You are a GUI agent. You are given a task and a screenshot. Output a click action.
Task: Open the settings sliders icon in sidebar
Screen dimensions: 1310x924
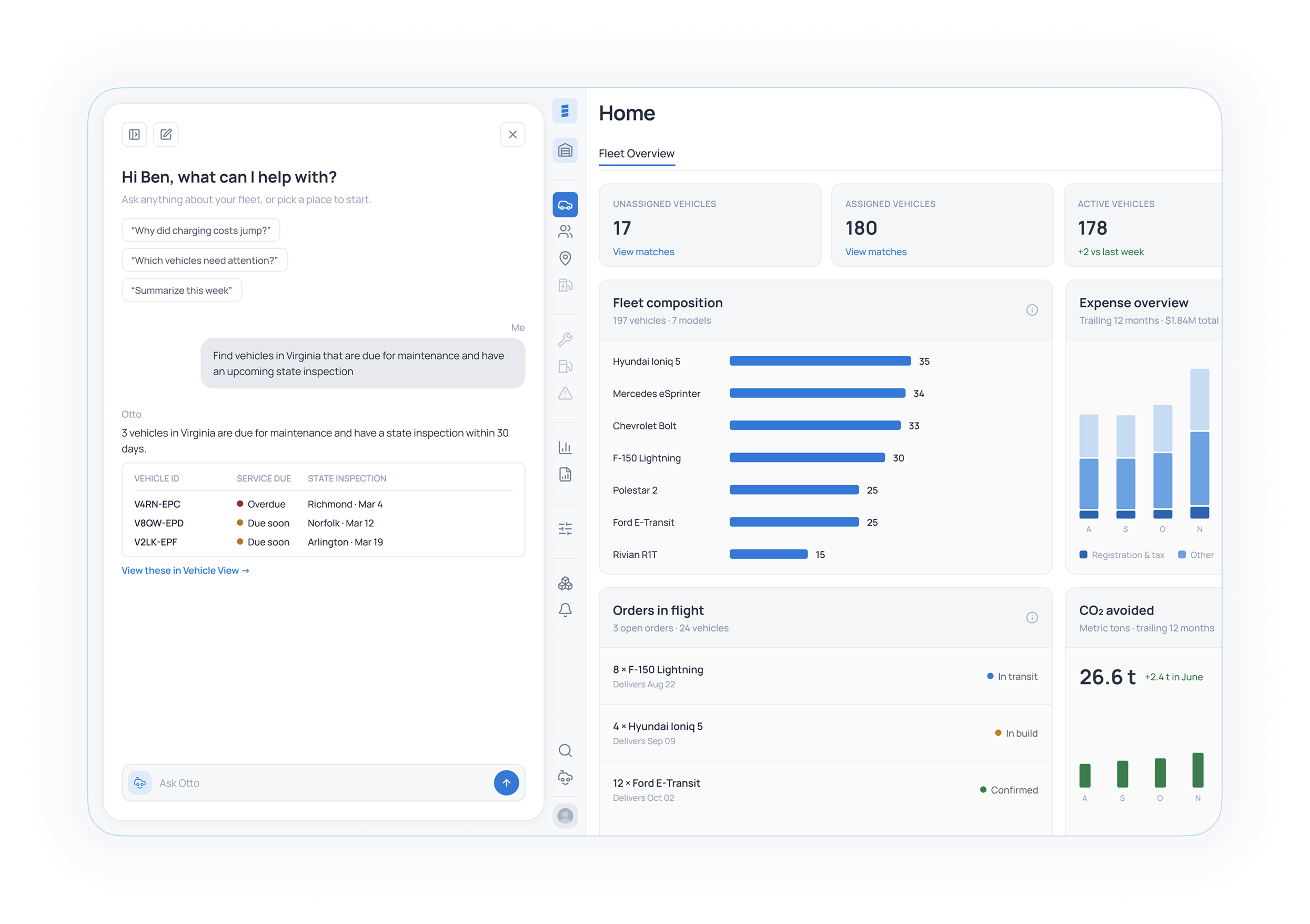[565, 529]
